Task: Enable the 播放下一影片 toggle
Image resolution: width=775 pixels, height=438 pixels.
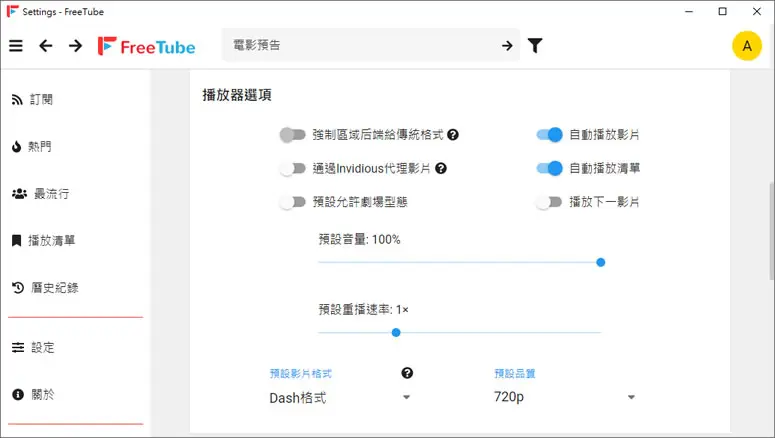Action: coord(549,202)
